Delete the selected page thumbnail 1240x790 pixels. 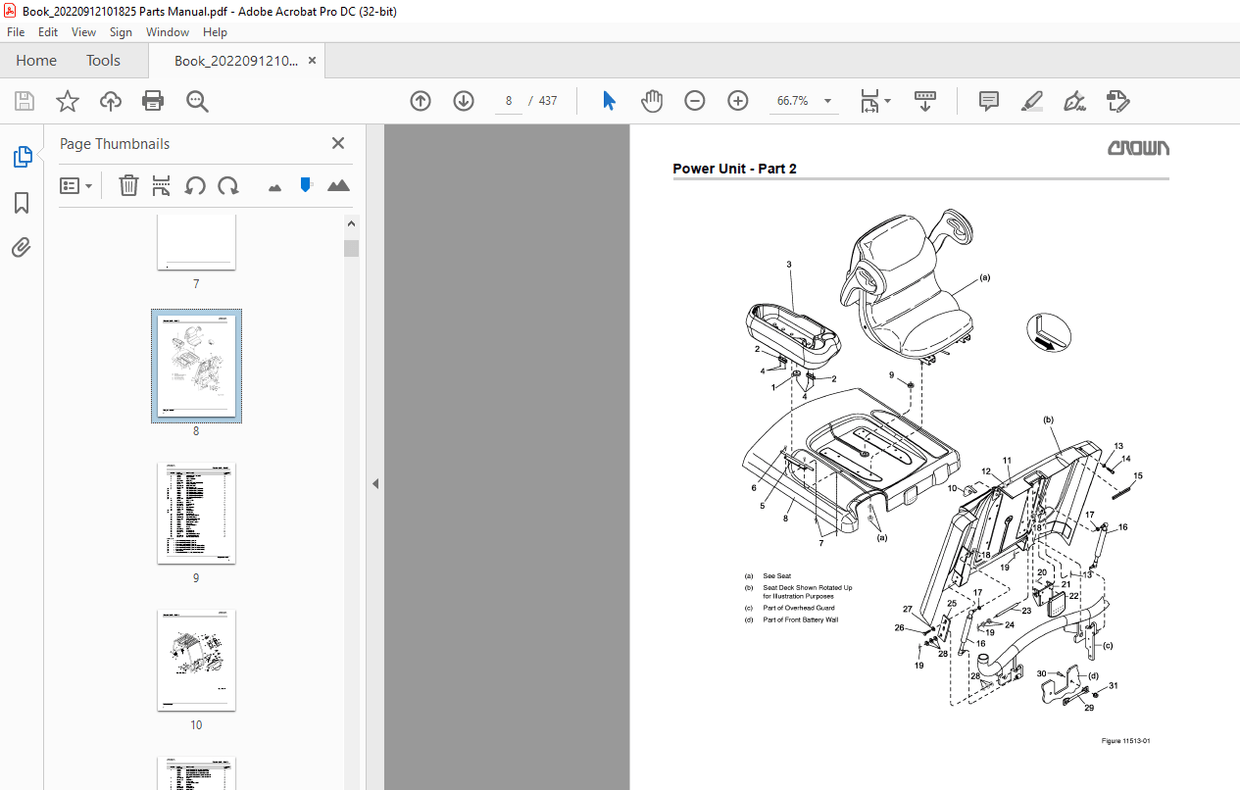pyautogui.click(x=128, y=185)
